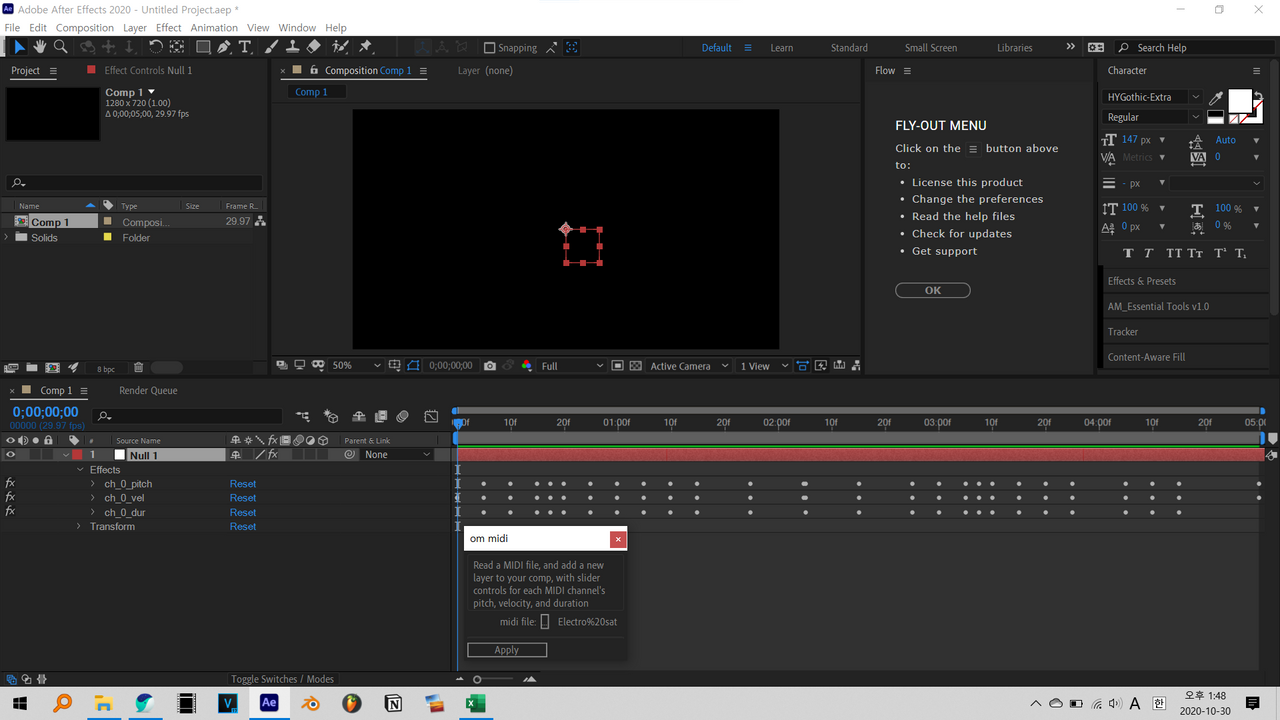Select the Rectangle shape tool
Screen dimensions: 1280x720
point(203,47)
